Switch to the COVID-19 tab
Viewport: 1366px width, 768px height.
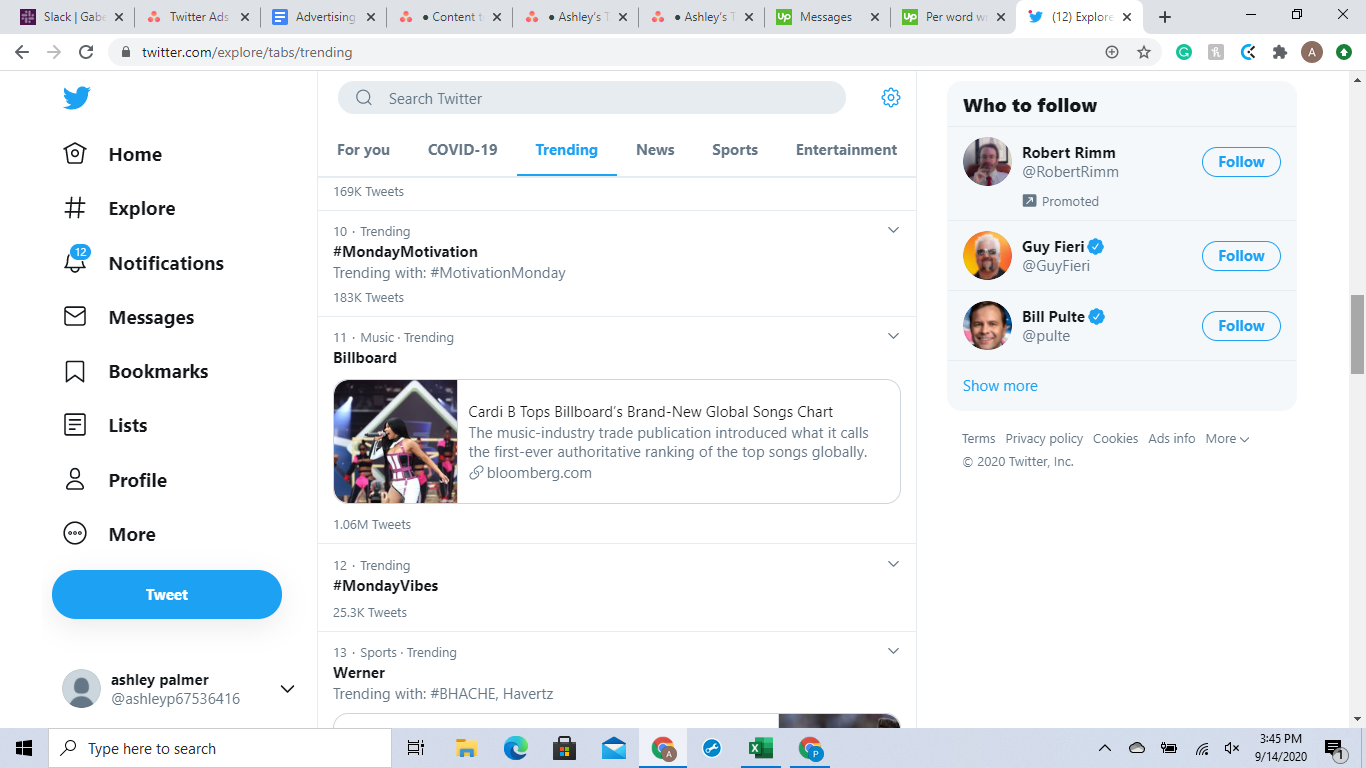click(x=462, y=150)
